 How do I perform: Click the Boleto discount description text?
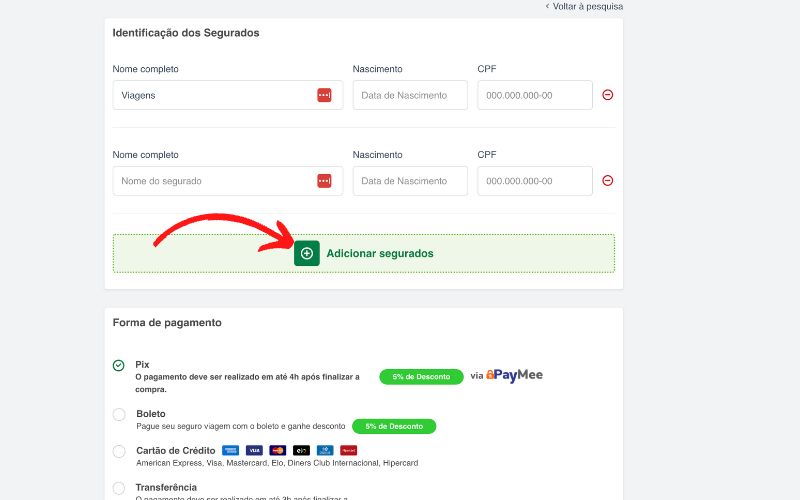click(x=241, y=426)
